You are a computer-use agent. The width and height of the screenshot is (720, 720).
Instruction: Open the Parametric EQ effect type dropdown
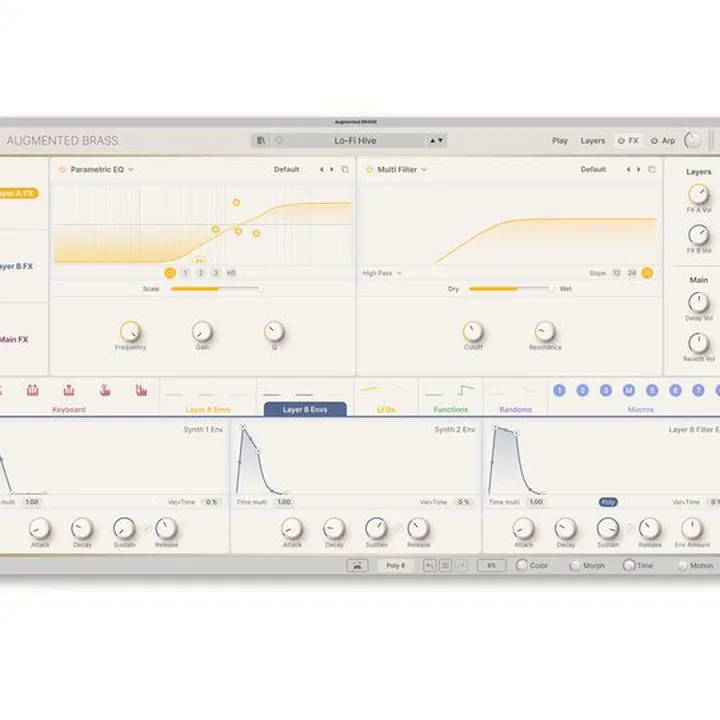pyautogui.click(x=102, y=169)
